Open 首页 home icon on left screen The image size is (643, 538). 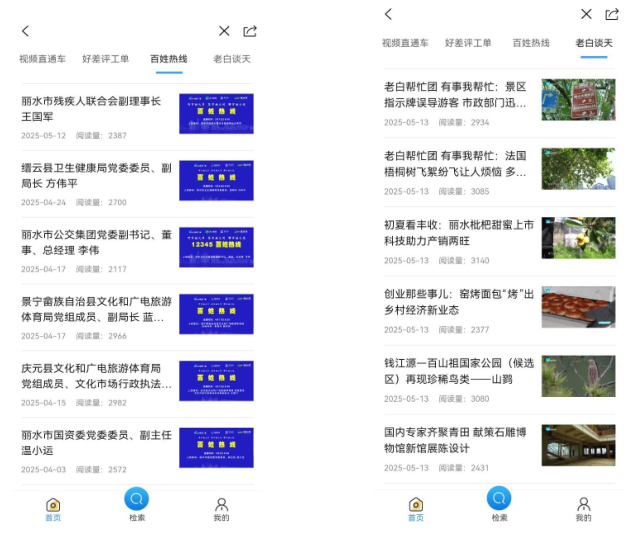point(53,510)
